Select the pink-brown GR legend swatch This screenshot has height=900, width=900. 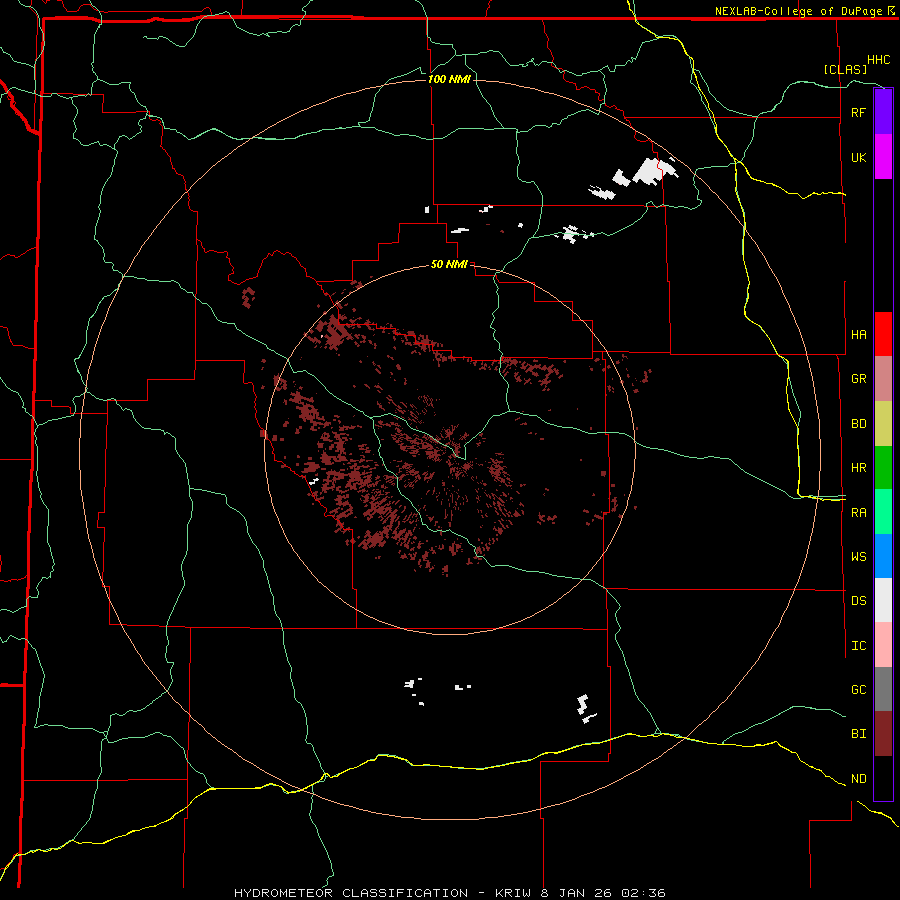pos(883,379)
